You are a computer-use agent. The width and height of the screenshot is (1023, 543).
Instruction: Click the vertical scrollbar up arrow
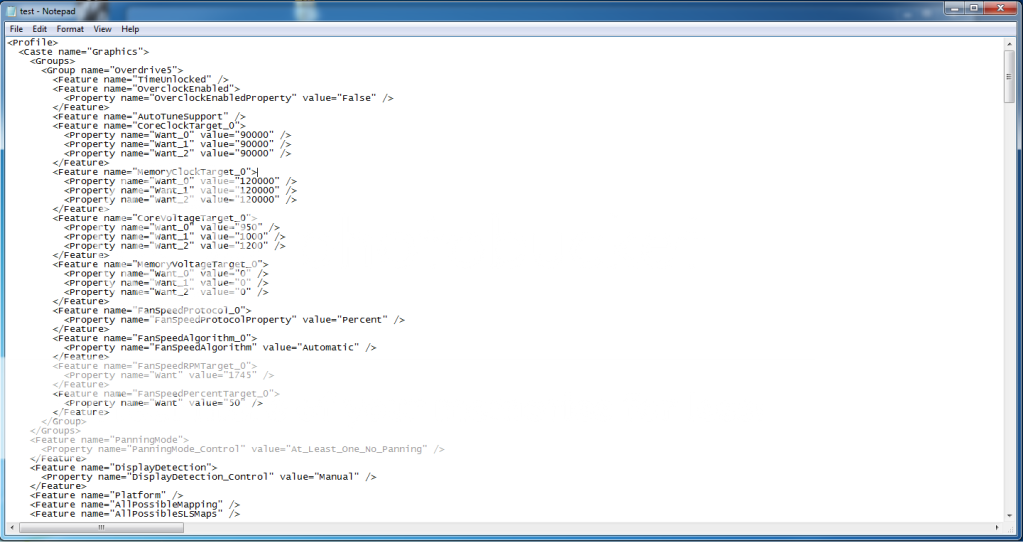[x=1010, y=43]
